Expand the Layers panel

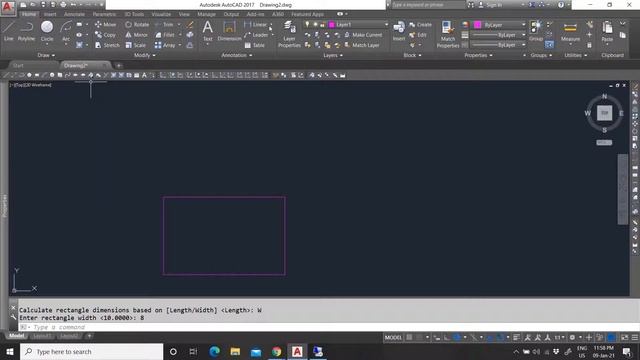tap(333, 55)
